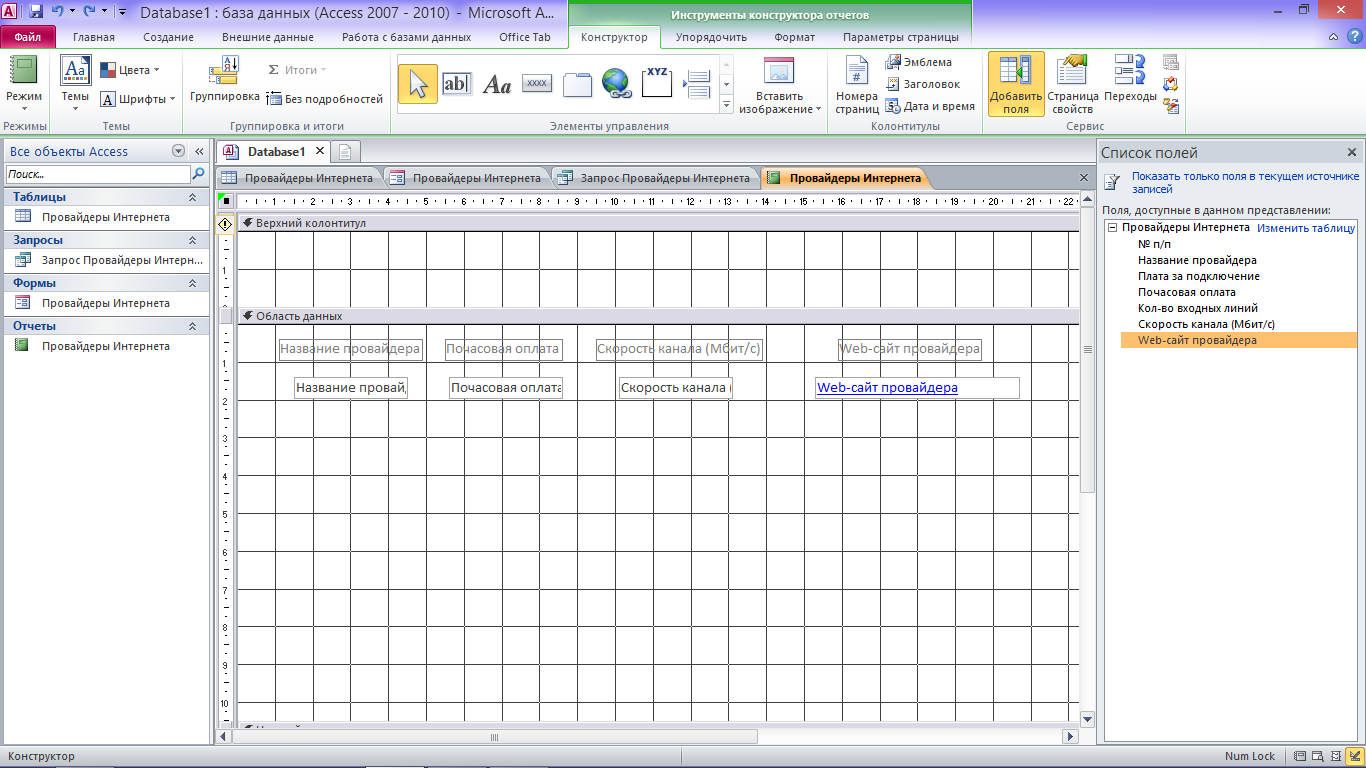Image resolution: width=1366 pixels, height=768 pixels.
Task: Switch to Формат ribbon tab
Action: pyautogui.click(x=794, y=37)
